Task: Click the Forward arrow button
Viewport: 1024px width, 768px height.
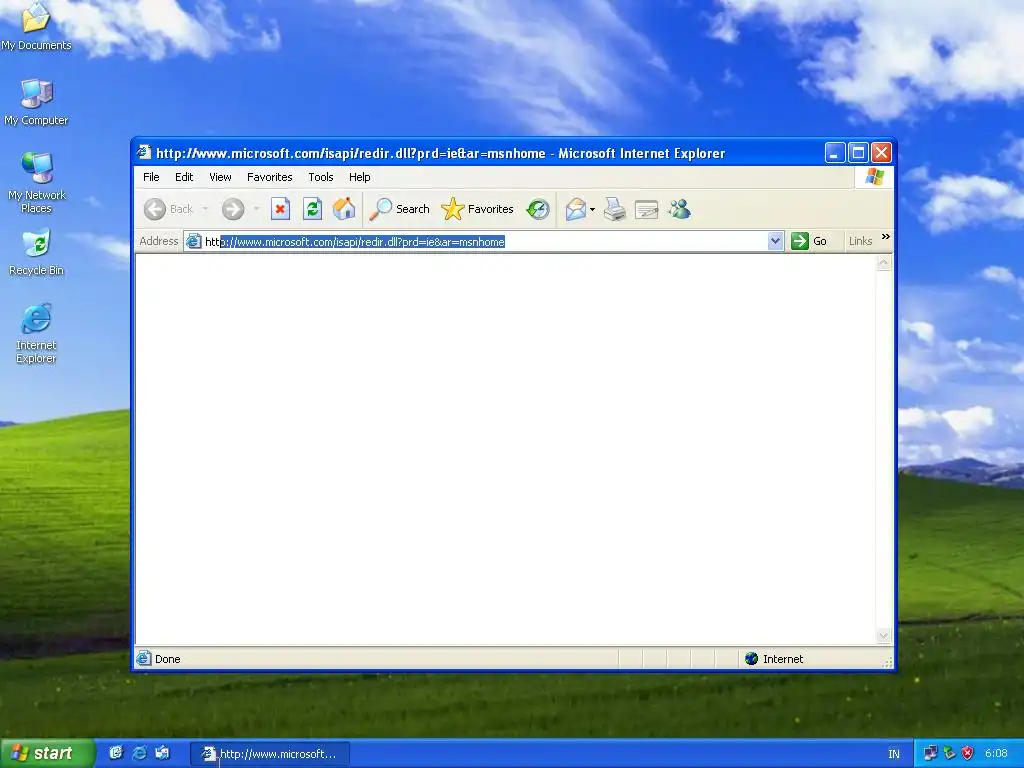Action: click(232, 209)
